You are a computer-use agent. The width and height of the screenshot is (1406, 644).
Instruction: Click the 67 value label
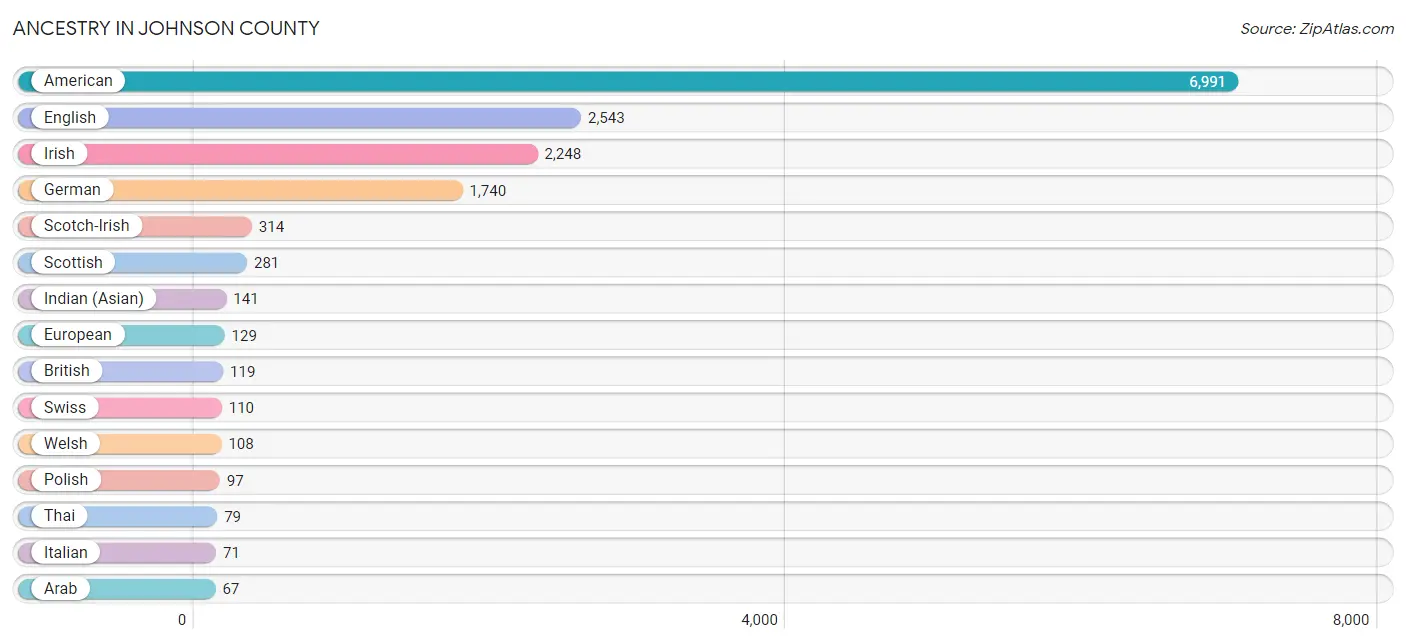pos(231,589)
